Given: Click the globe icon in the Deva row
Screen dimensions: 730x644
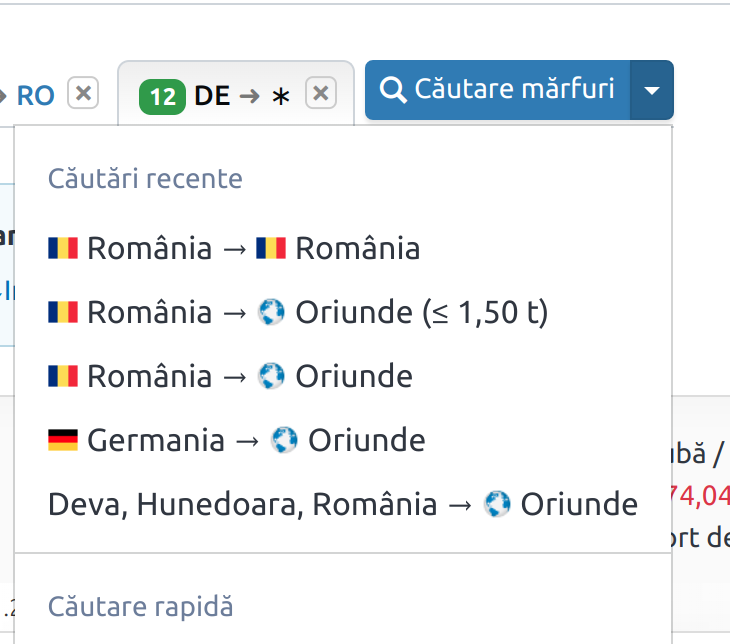Looking at the screenshot, I should [x=497, y=504].
